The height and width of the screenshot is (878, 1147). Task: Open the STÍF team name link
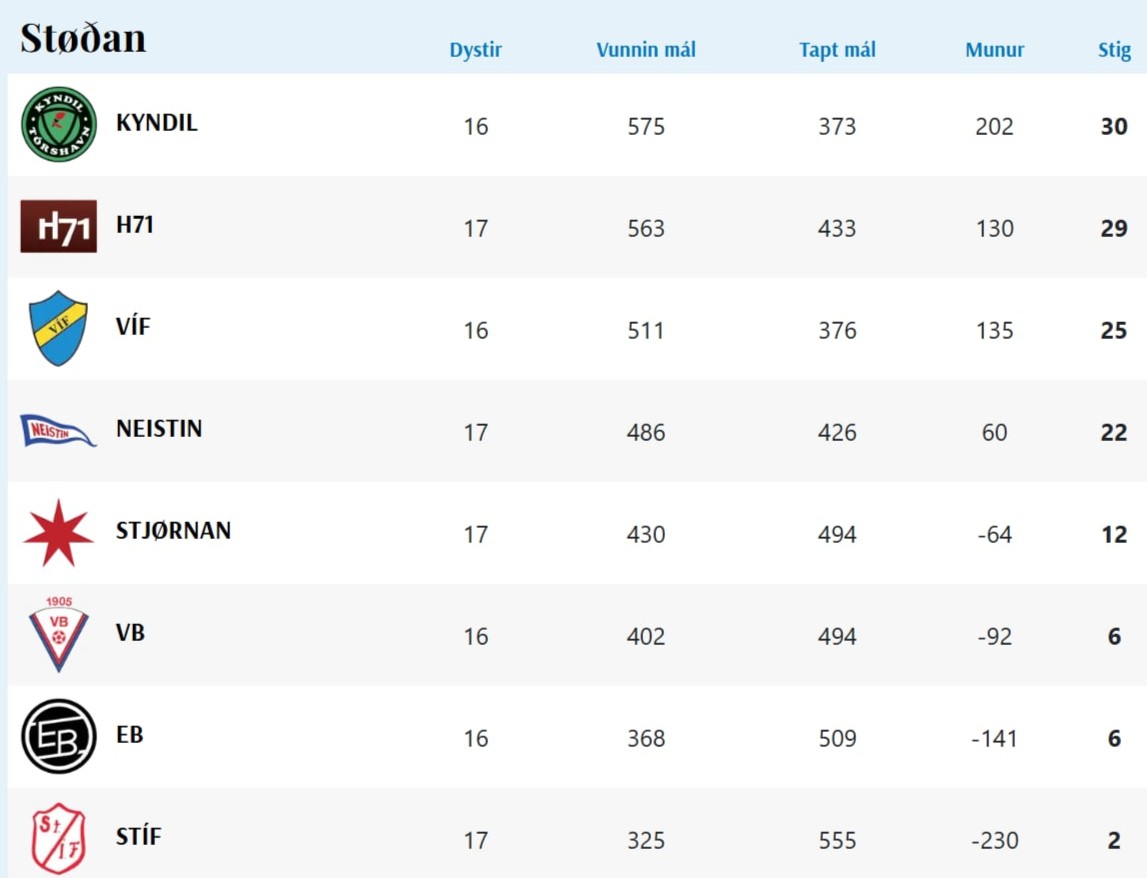(138, 837)
